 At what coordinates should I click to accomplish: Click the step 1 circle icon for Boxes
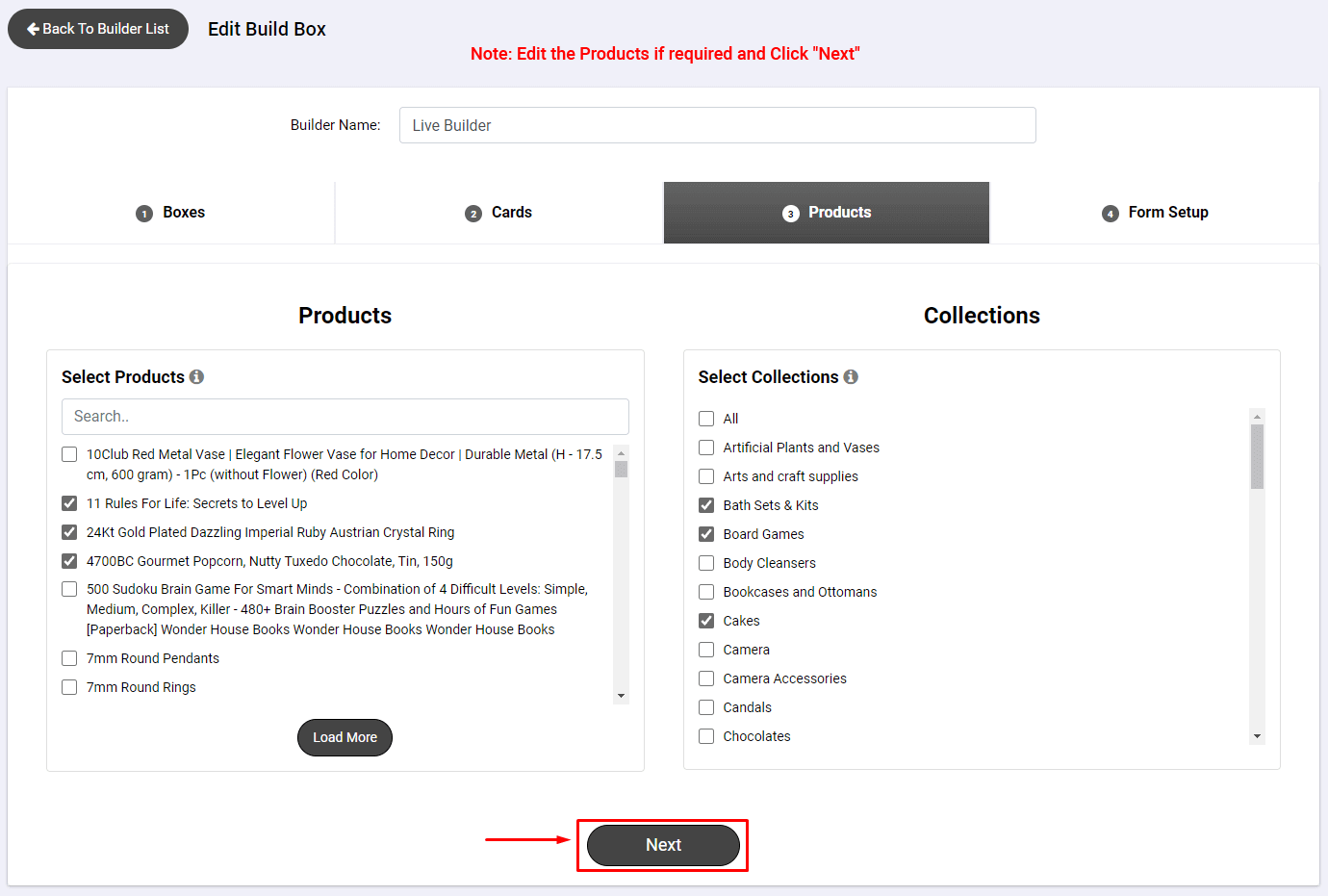(x=144, y=214)
